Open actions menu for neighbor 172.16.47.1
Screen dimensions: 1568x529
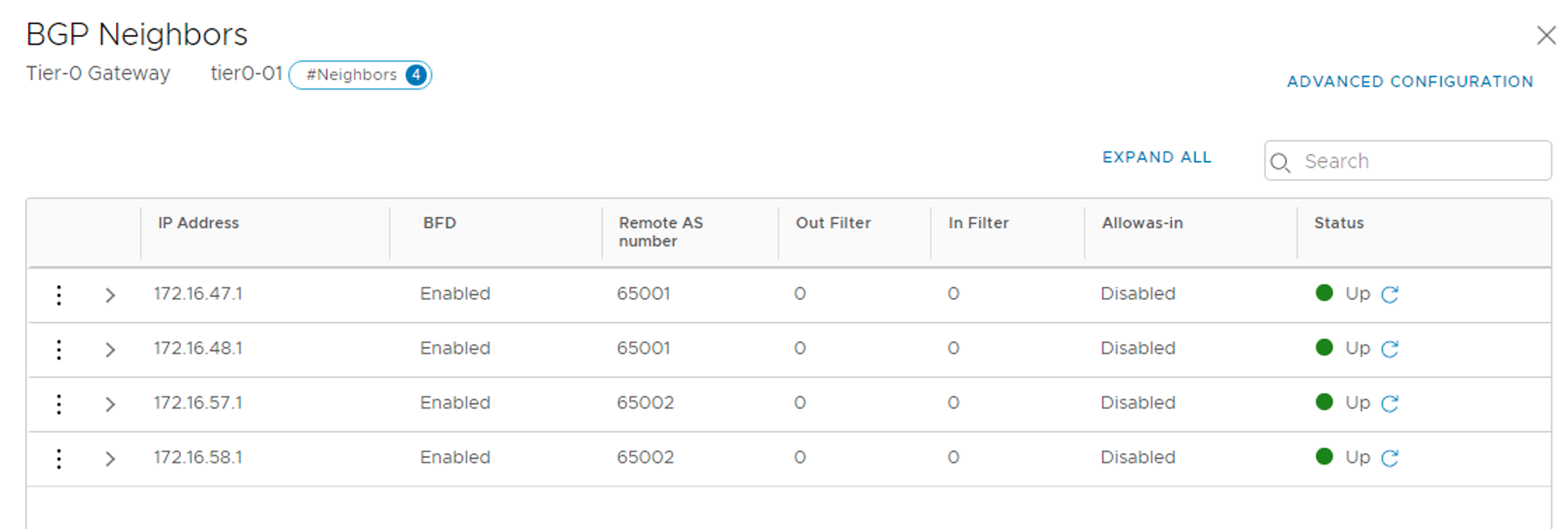[x=59, y=295]
